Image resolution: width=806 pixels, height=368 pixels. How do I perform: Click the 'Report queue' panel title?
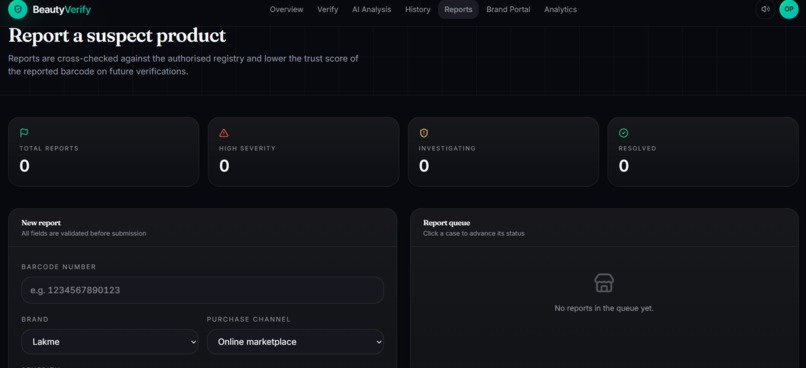[x=447, y=223]
